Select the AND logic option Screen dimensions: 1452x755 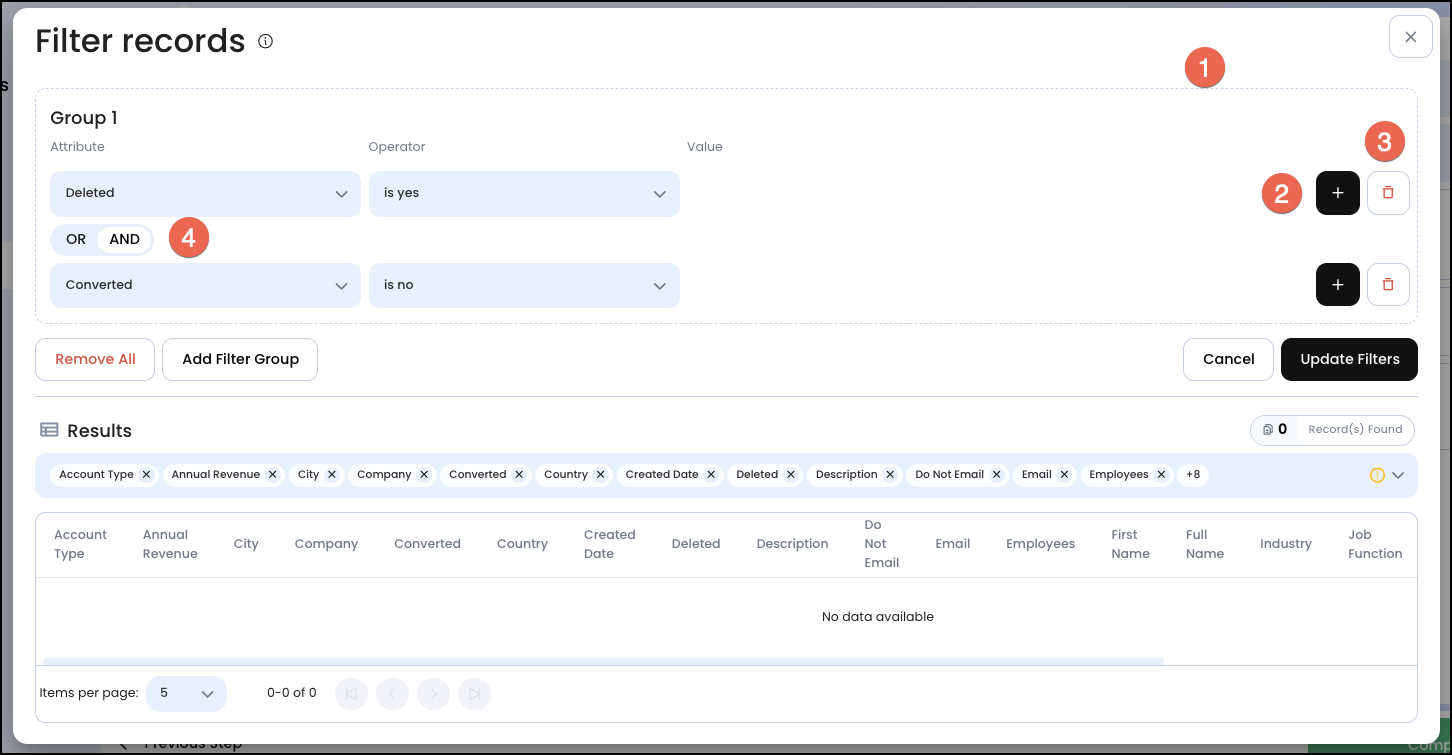click(x=125, y=239)
